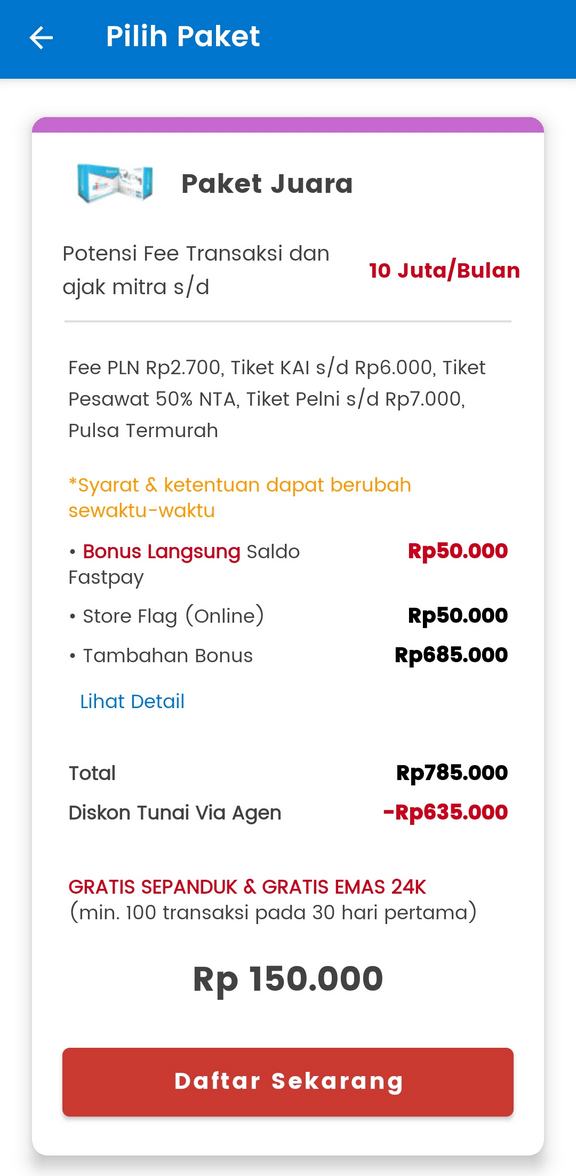This screenshot has height=1176, width=576.
Task: Click the Paket Juara product box icon
Action: [x=113, y=183]
